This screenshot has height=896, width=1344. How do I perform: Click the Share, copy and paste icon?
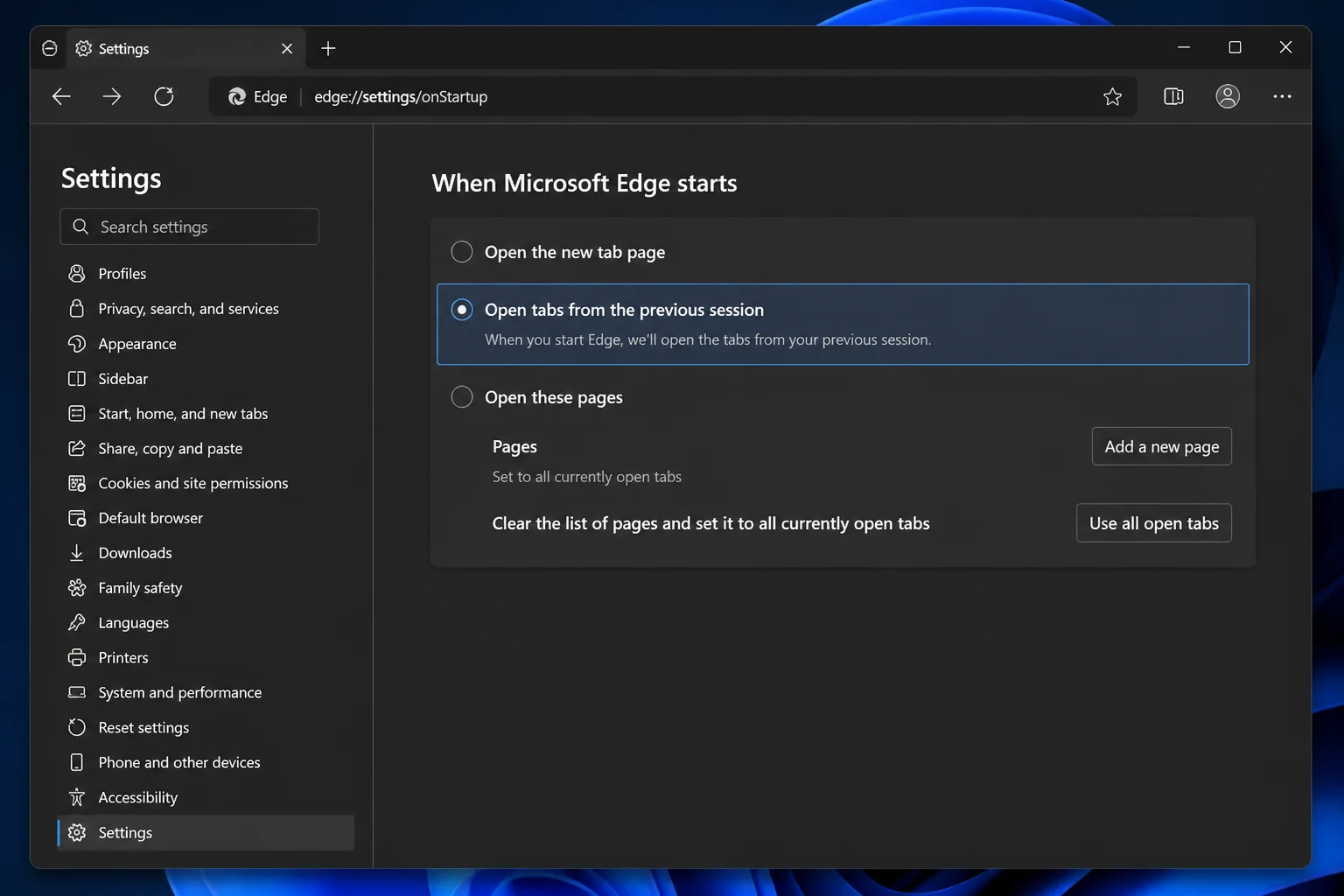[77, 448]
